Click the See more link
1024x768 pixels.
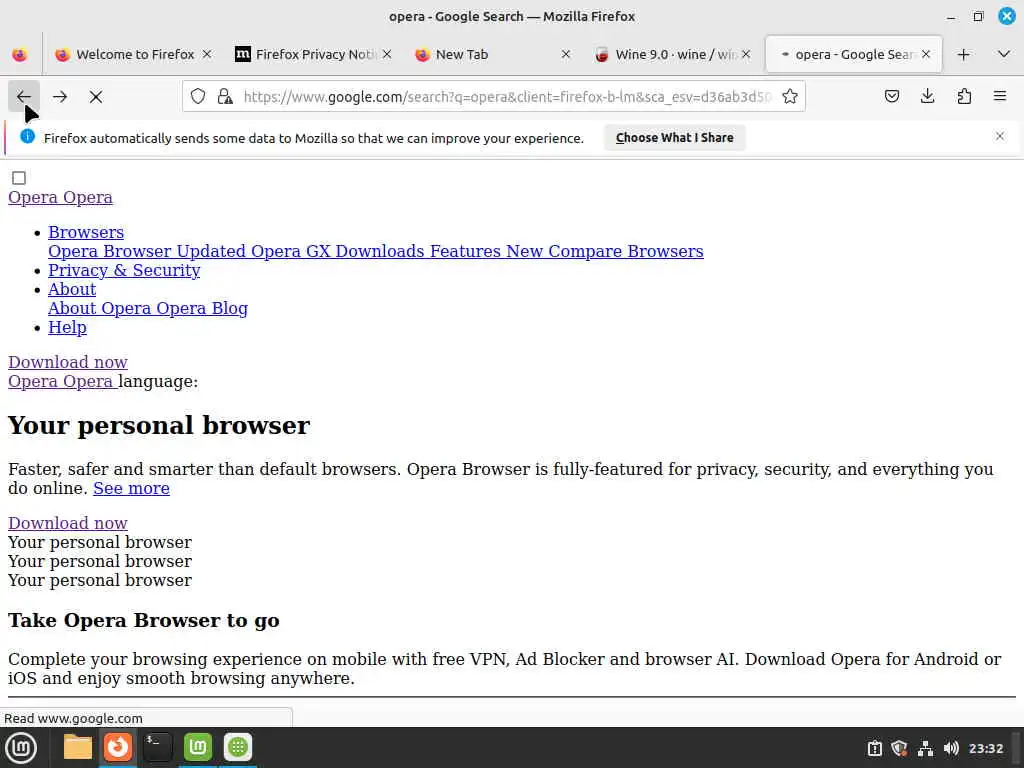[x=131, y=488]
